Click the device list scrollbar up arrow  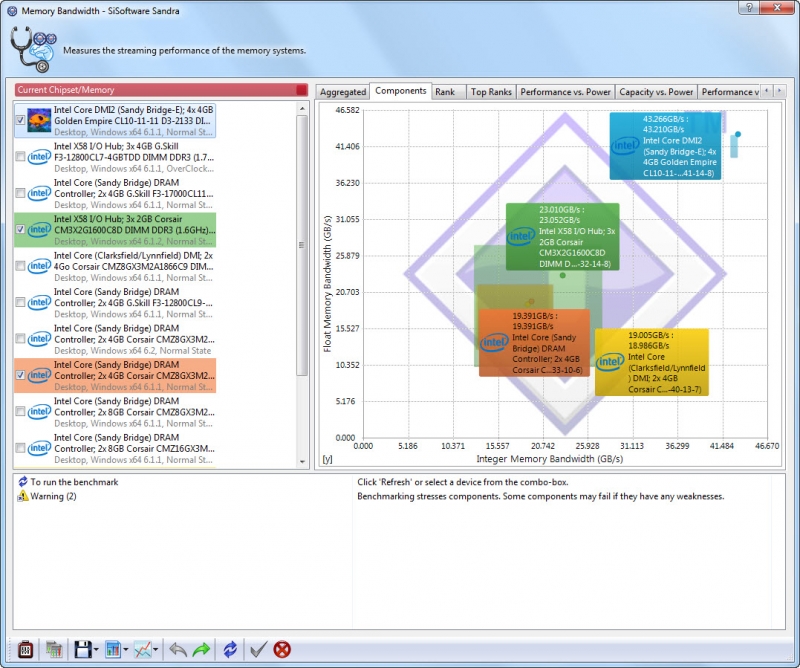302,108
